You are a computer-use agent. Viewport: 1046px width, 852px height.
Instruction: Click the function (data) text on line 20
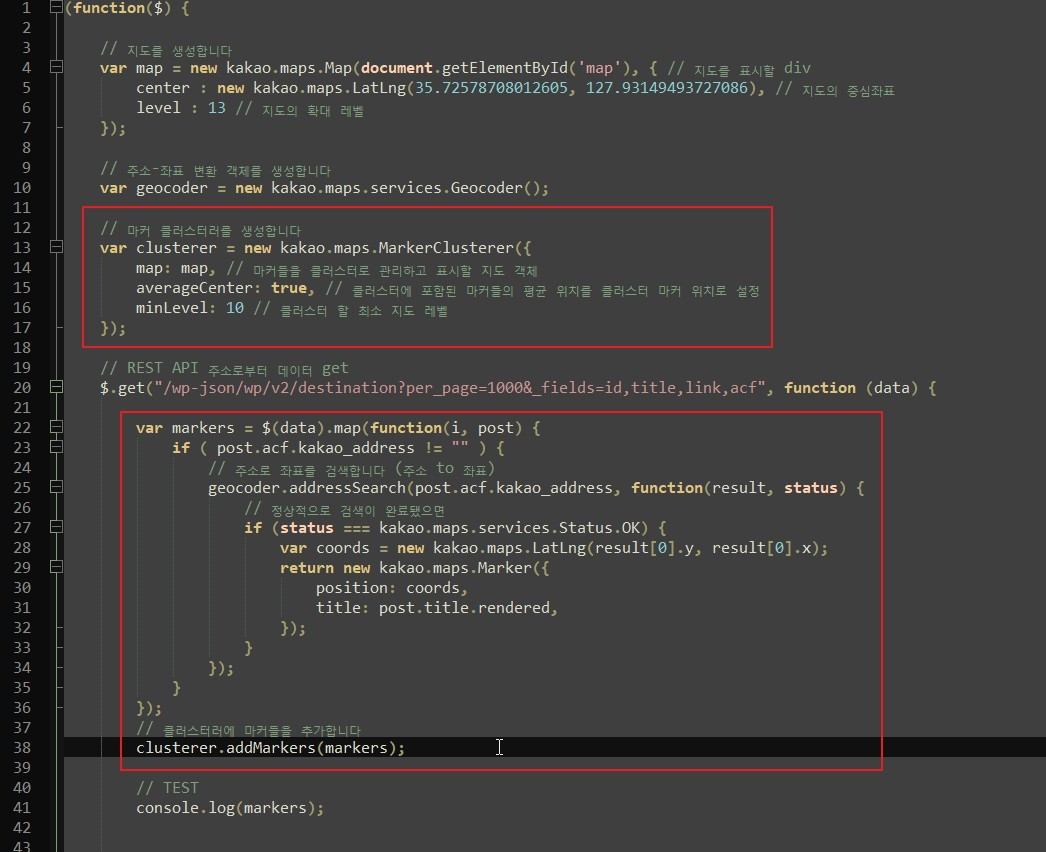pos(851,388)
